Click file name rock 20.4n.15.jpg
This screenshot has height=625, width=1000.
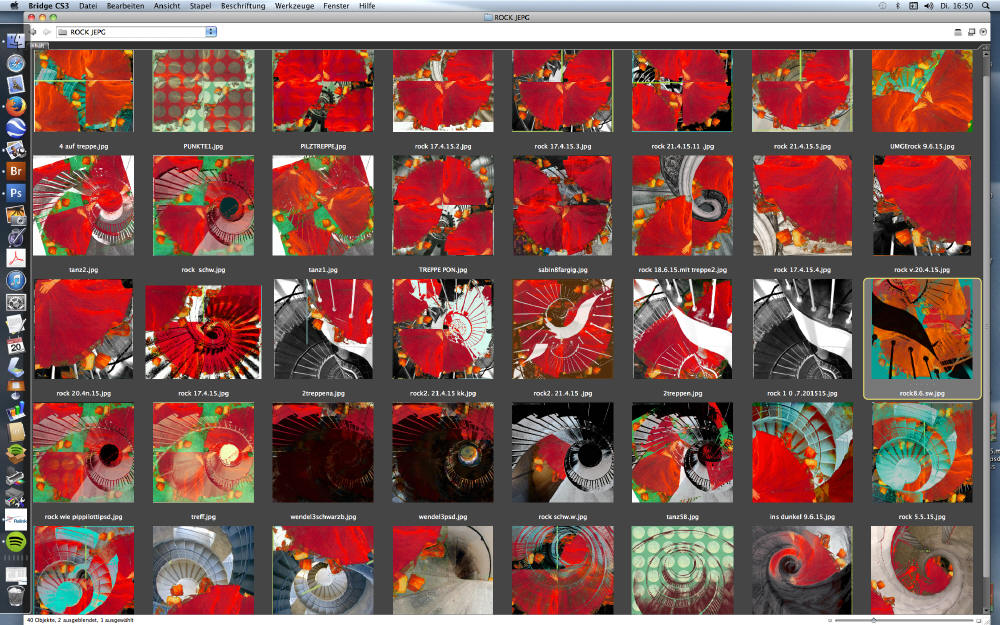click(84, 393)
